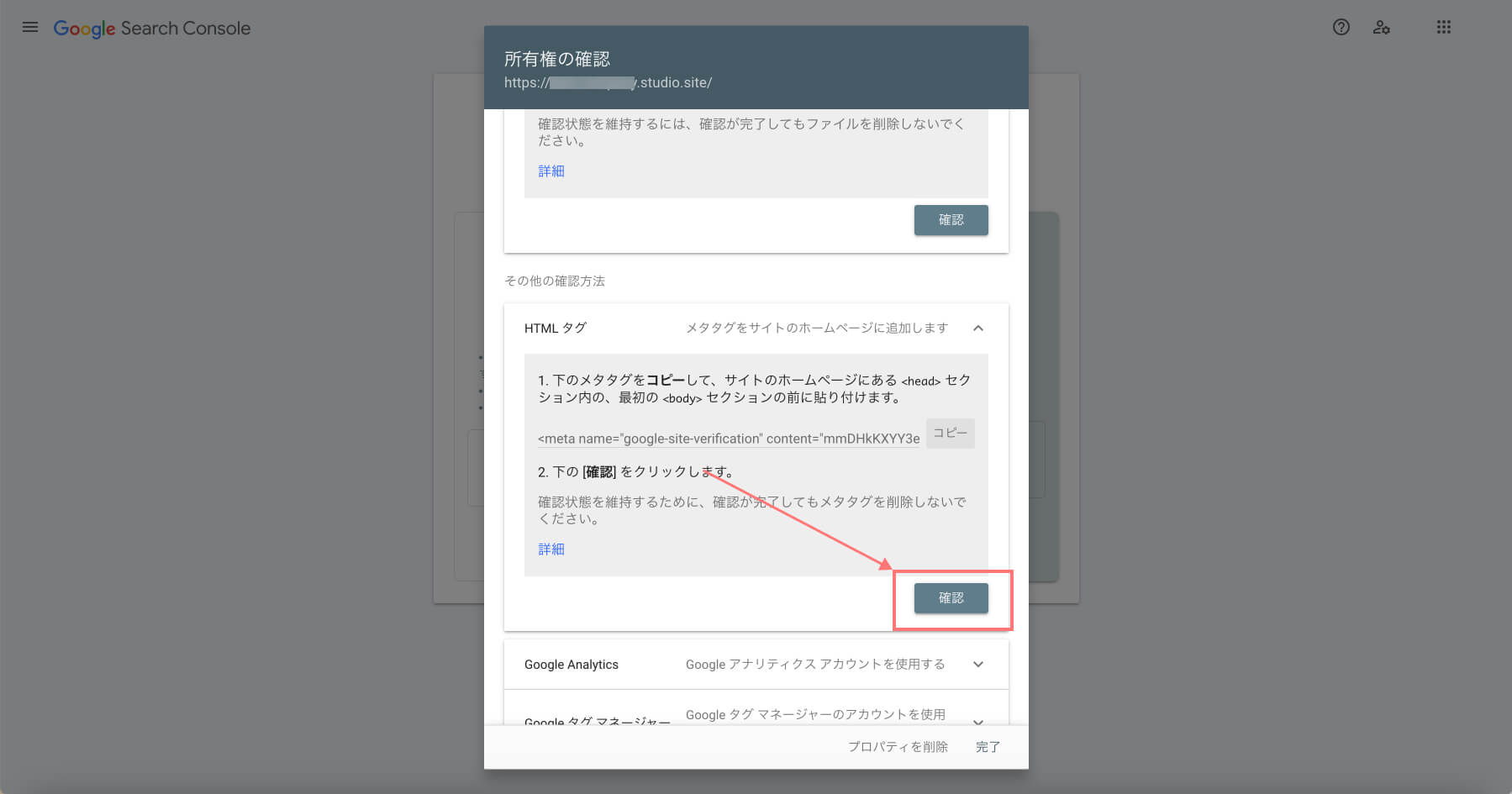Open the hamburger main menu
This screenshot has height=794, width=1512.
30,27
